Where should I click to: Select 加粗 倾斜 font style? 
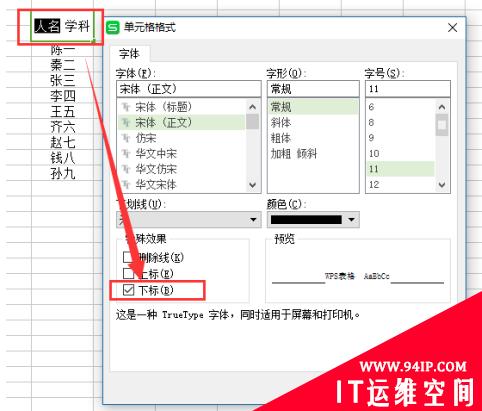point(313,154)
